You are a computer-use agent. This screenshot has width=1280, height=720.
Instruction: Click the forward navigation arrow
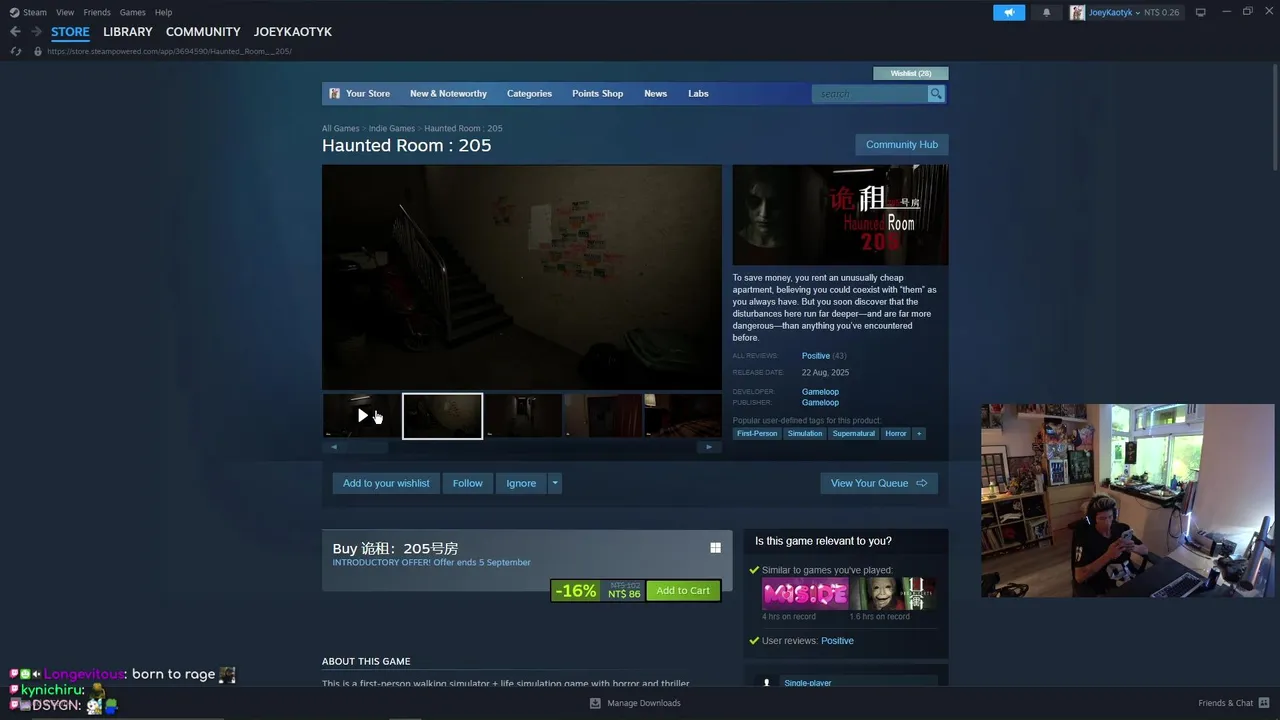[36, 32]
